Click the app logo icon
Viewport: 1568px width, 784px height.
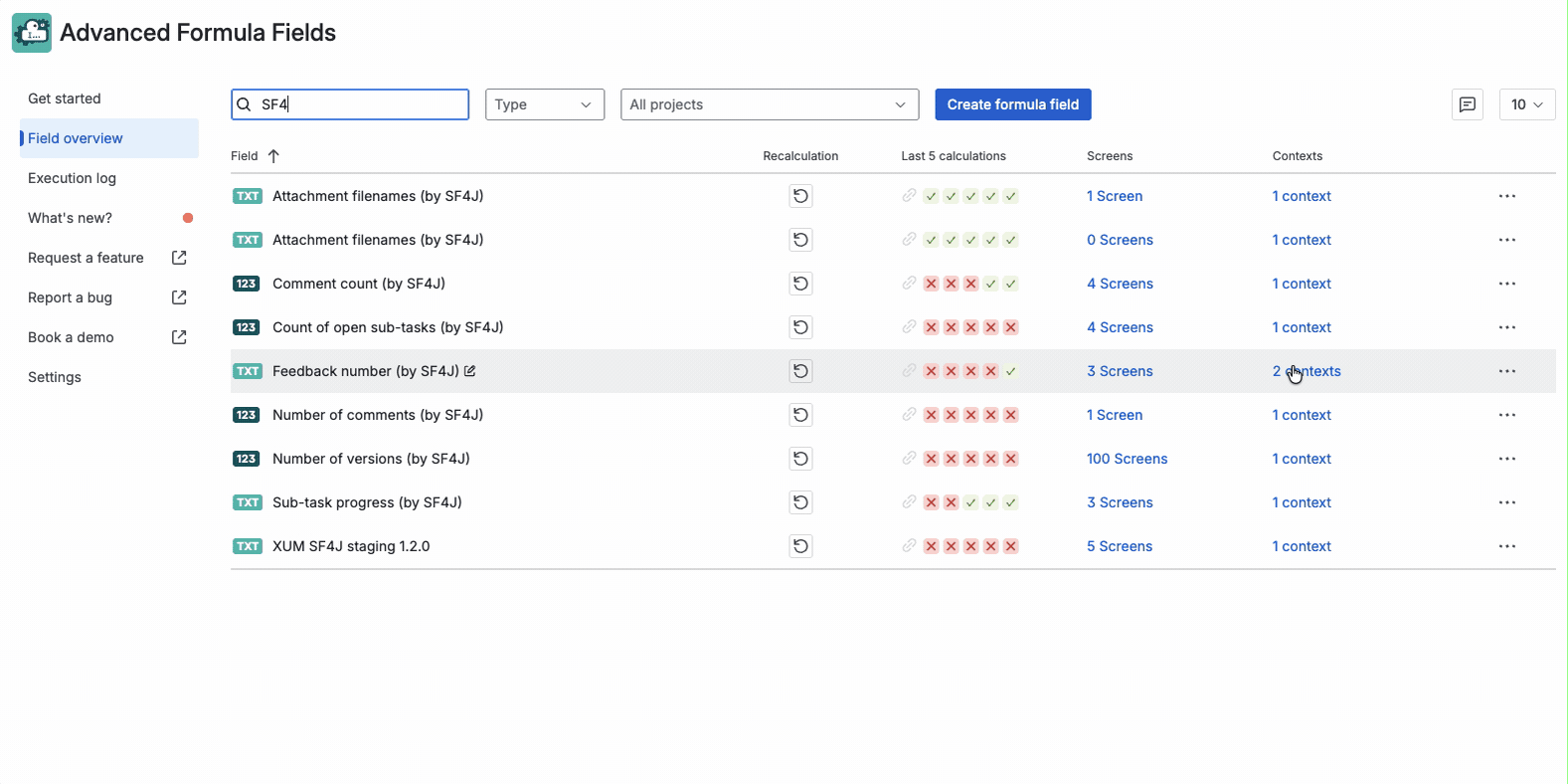pos(32,33)
